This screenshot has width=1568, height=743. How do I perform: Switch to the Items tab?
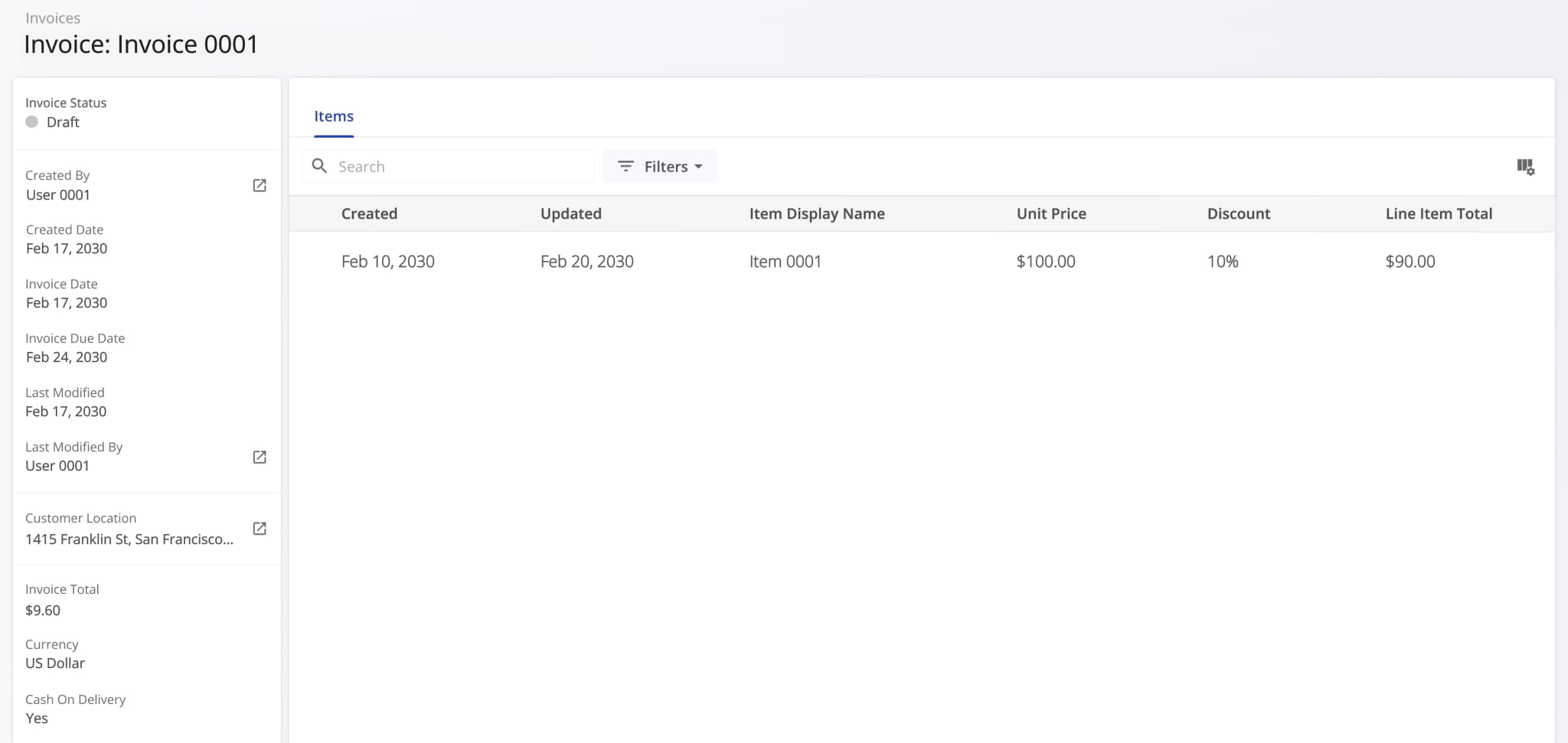click(334, 116)
